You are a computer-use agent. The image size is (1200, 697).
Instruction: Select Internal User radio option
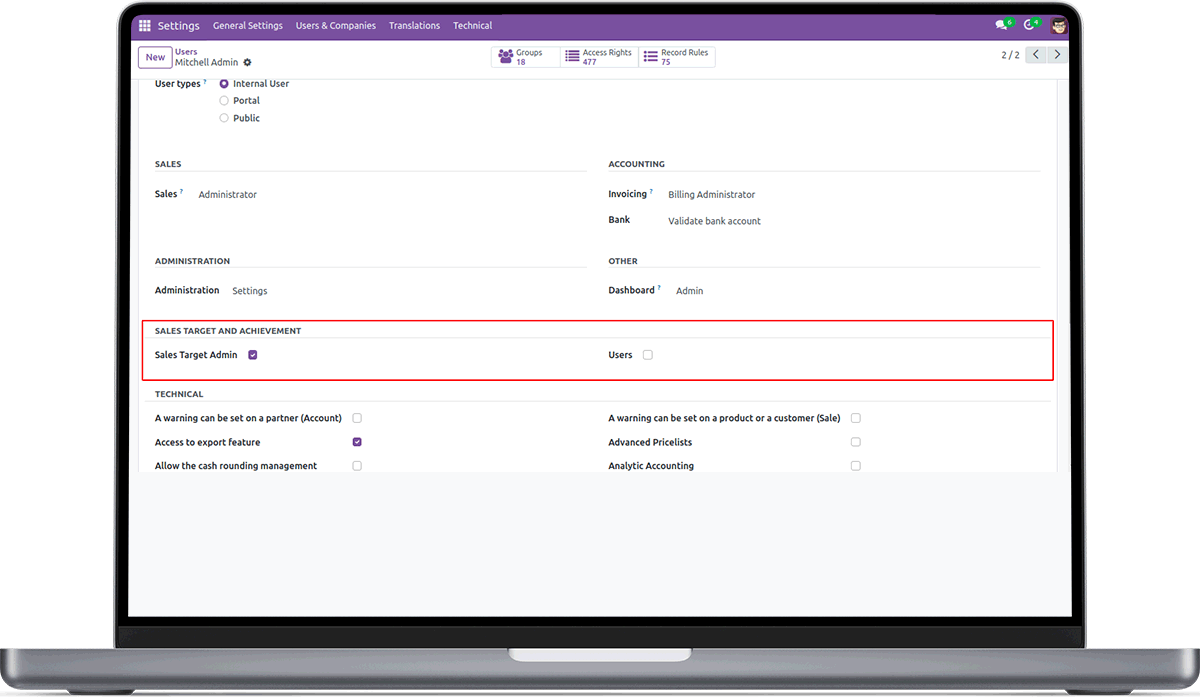[224, 84]
